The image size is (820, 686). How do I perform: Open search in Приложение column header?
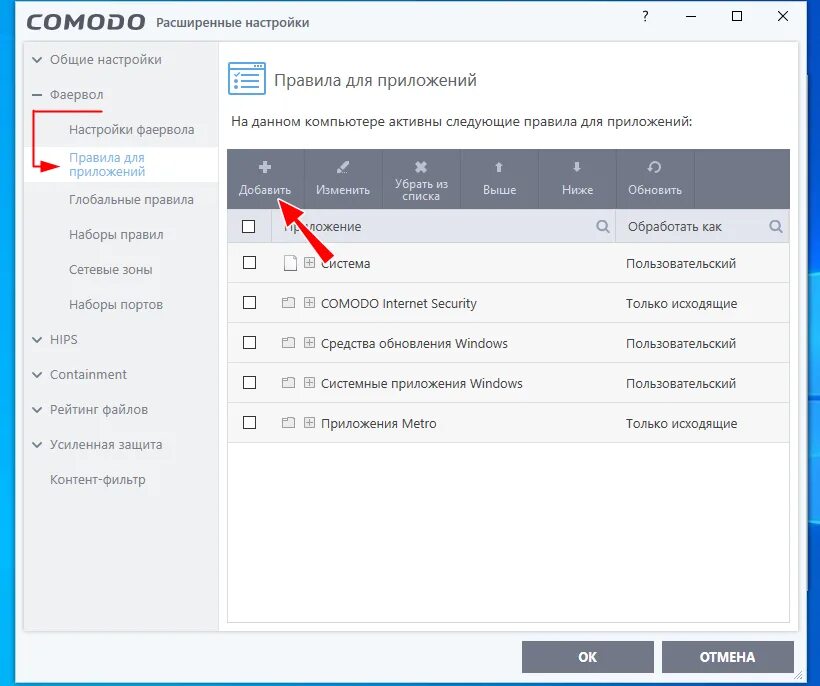(602, 226)
